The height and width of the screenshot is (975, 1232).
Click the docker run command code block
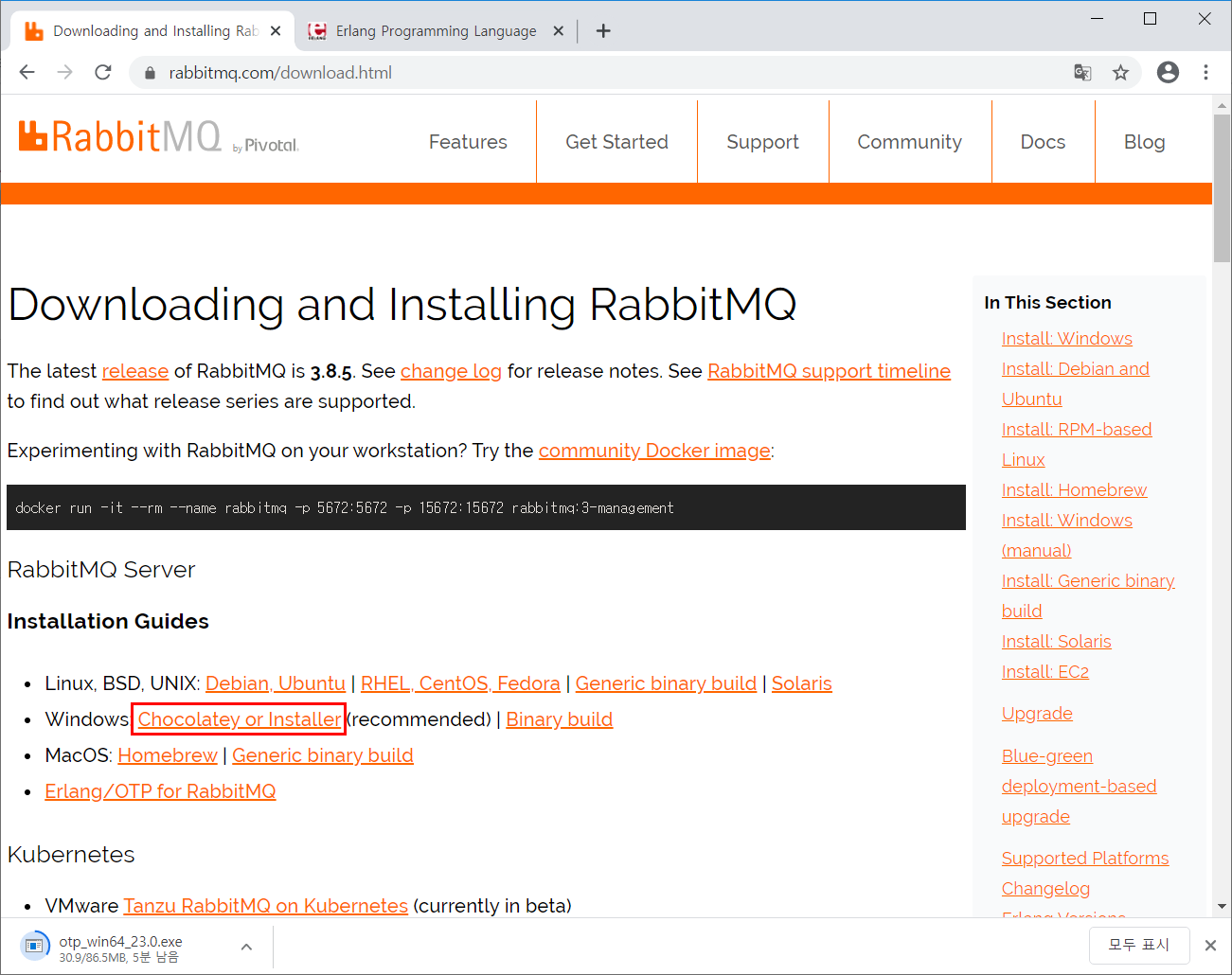point(486,507)
